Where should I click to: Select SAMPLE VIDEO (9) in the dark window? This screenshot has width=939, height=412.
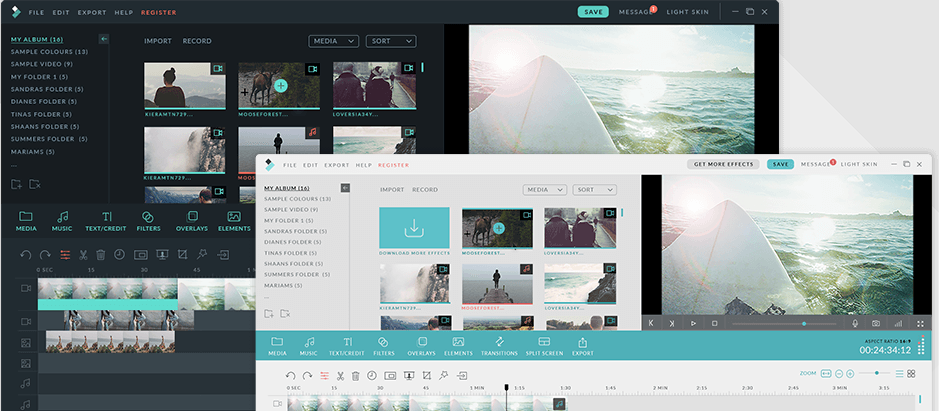pos(41,64)
